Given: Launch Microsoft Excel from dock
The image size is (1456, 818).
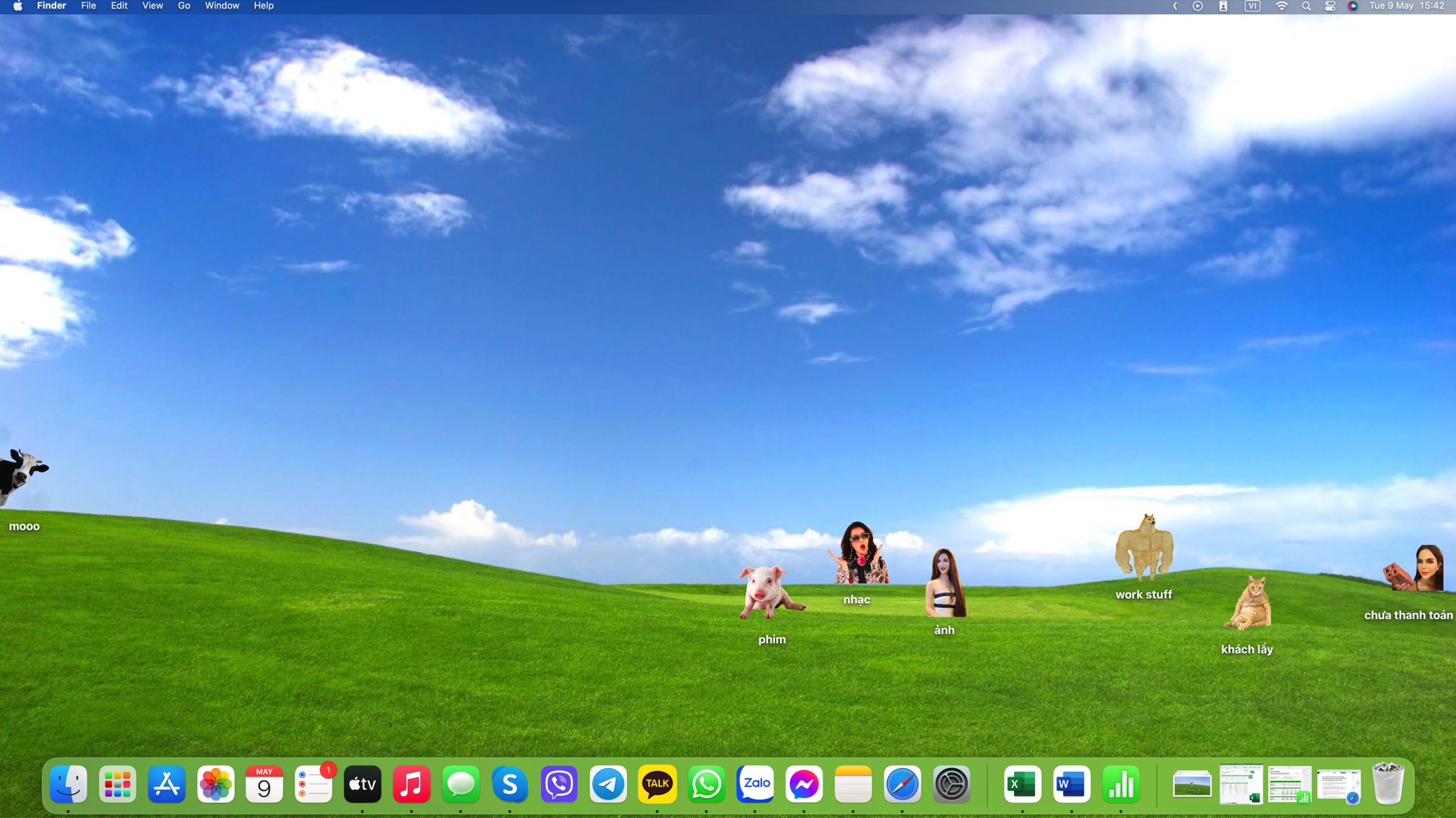Looking at the screenshot, I should [x=1022, y=785].
